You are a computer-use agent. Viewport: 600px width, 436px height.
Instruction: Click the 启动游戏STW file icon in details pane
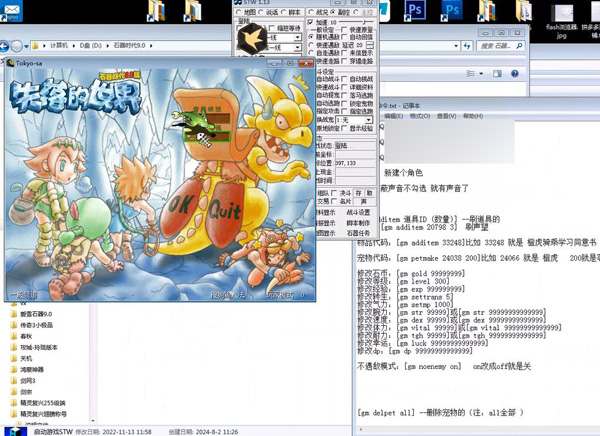[14, 431]
